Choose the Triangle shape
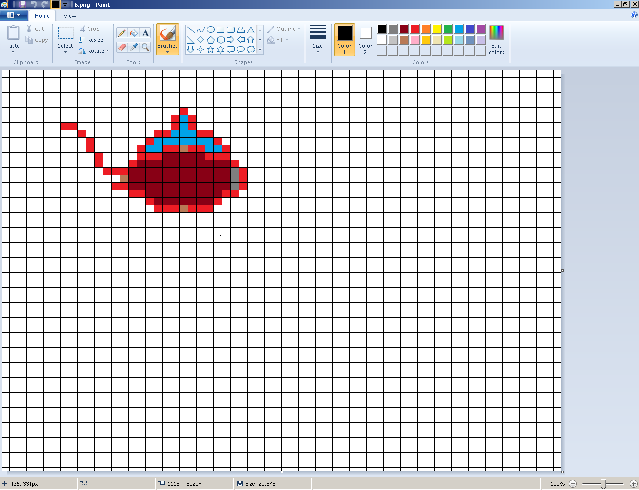 click(x=251, y=30)
